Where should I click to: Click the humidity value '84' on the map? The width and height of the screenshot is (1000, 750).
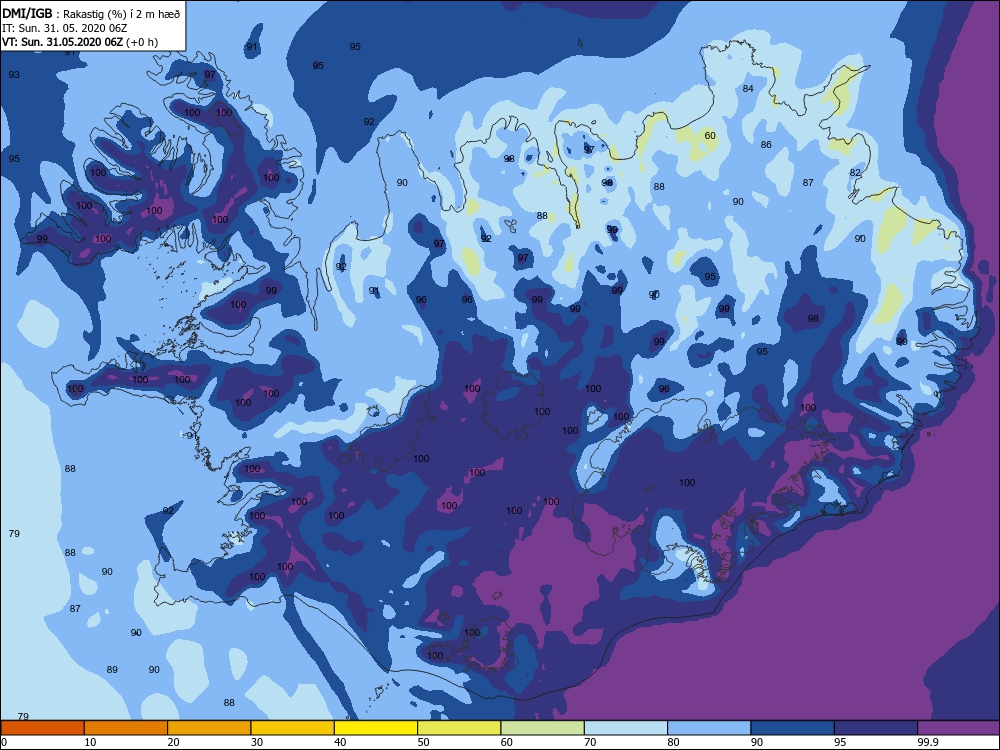748,89
